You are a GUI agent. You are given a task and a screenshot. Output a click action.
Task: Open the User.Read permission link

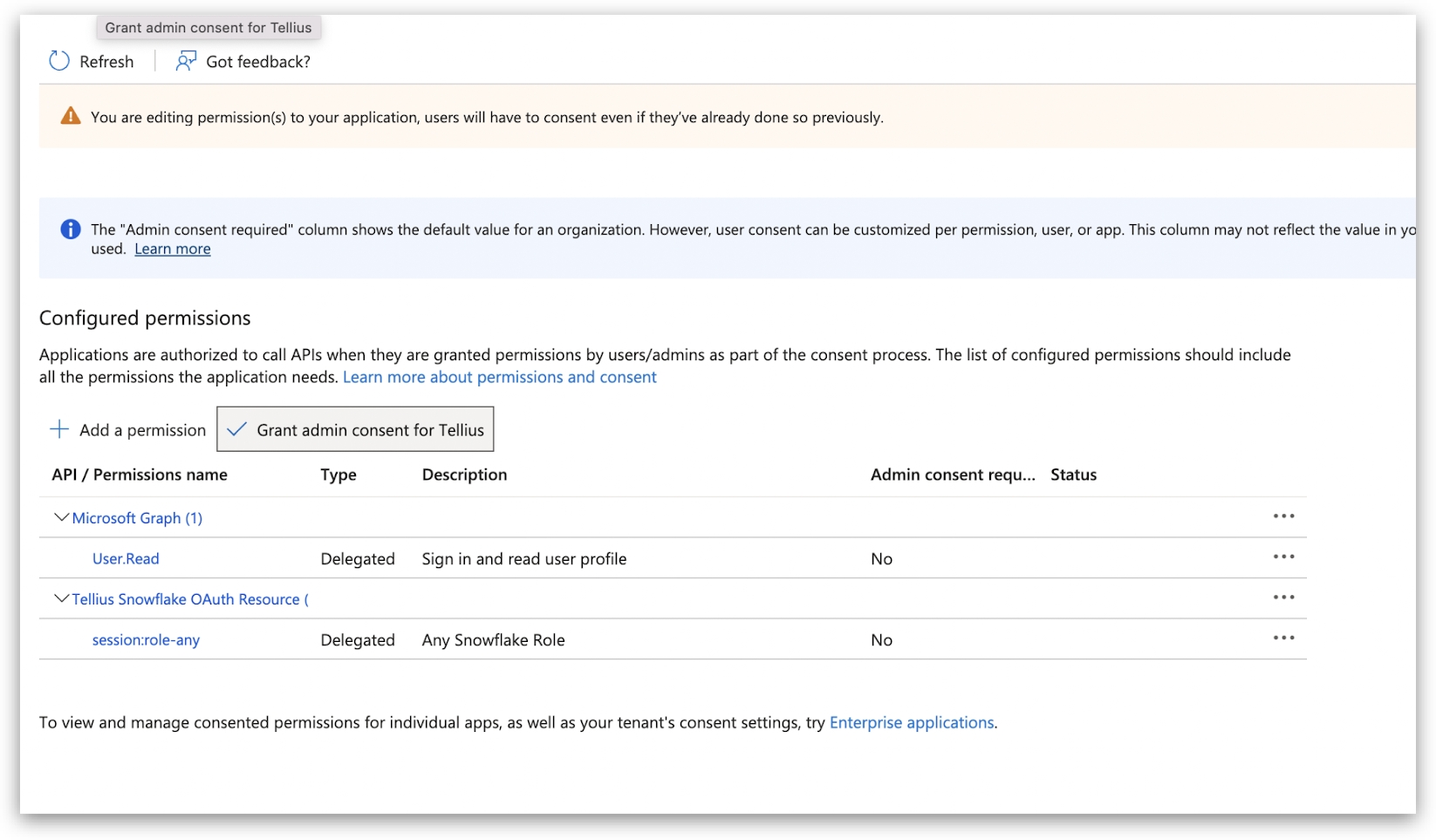[126, 559]
